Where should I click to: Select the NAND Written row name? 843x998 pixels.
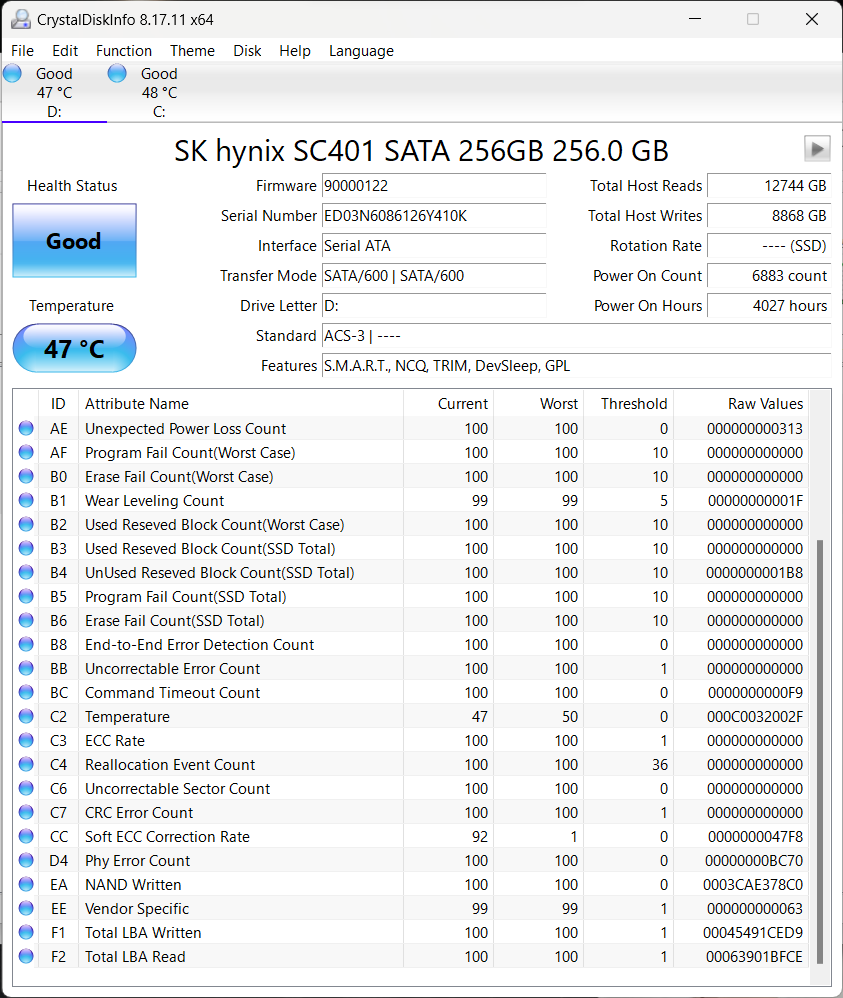pyautogui.click(x=133, y=885)
